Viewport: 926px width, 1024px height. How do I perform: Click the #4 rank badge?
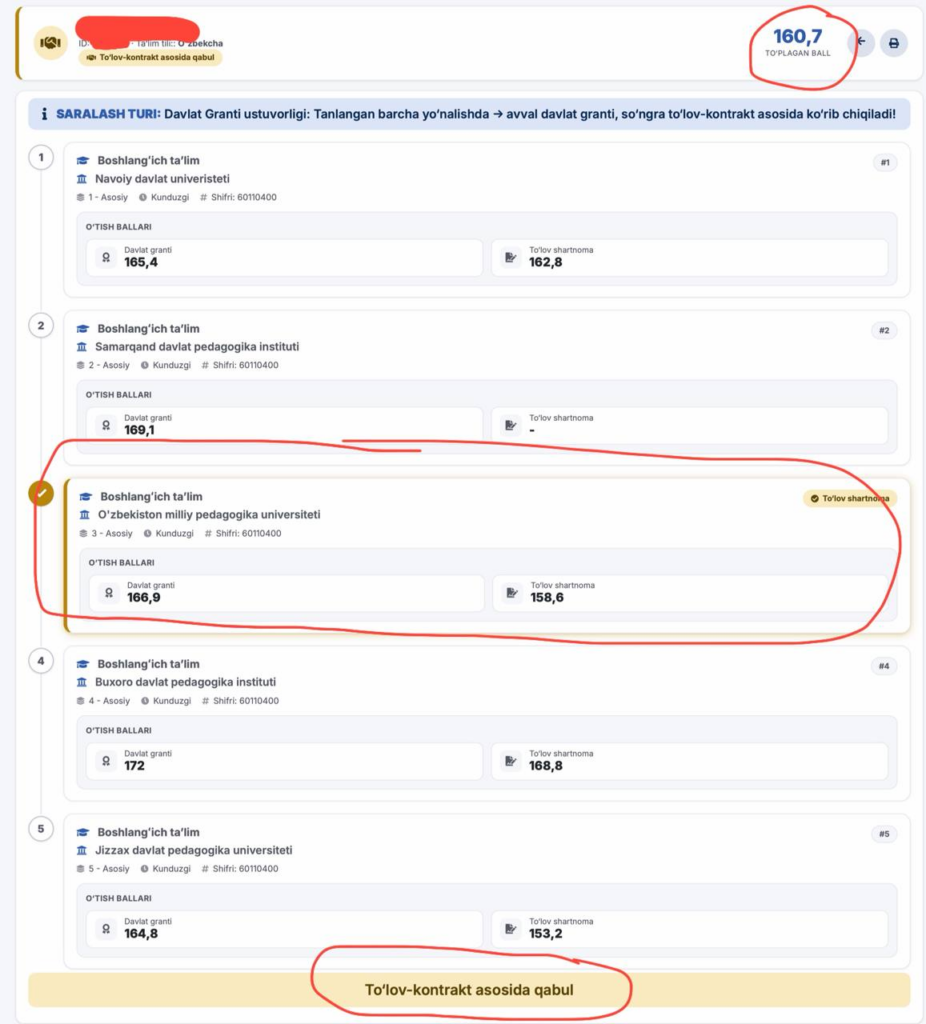884,666
